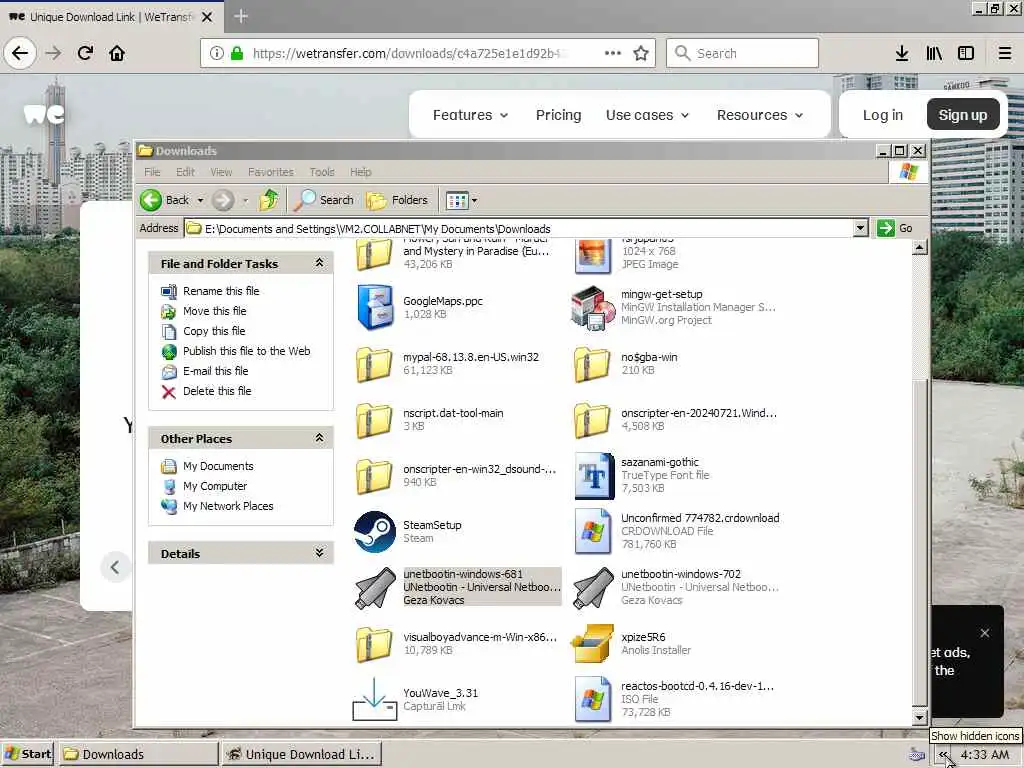Image resolution: width=1024 pixels, height=768 pixels.
Task: Expand the Address bar dropdown
Action: 860,228
